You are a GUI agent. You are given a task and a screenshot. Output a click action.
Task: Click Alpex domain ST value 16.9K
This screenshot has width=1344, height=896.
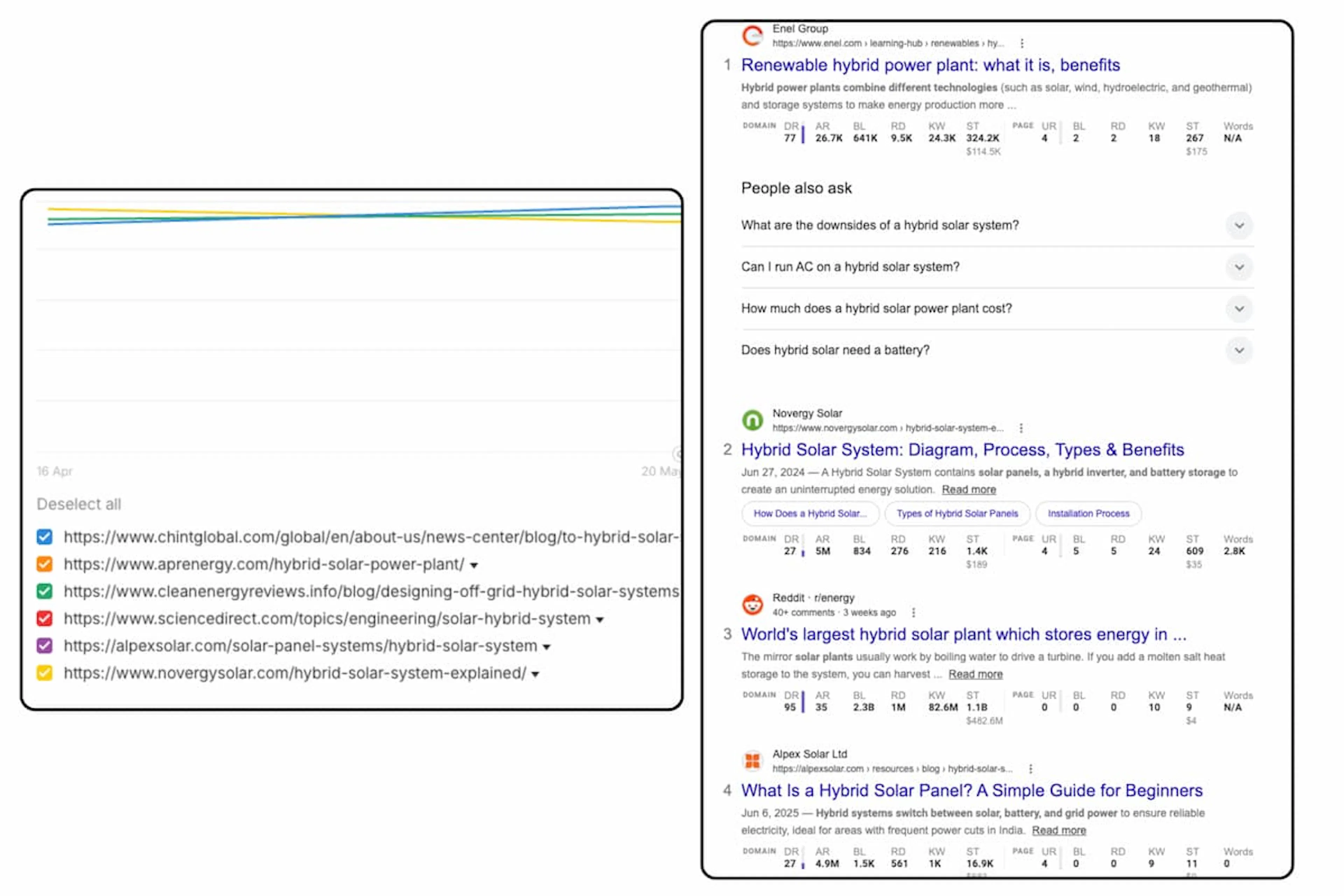(979, 863)
